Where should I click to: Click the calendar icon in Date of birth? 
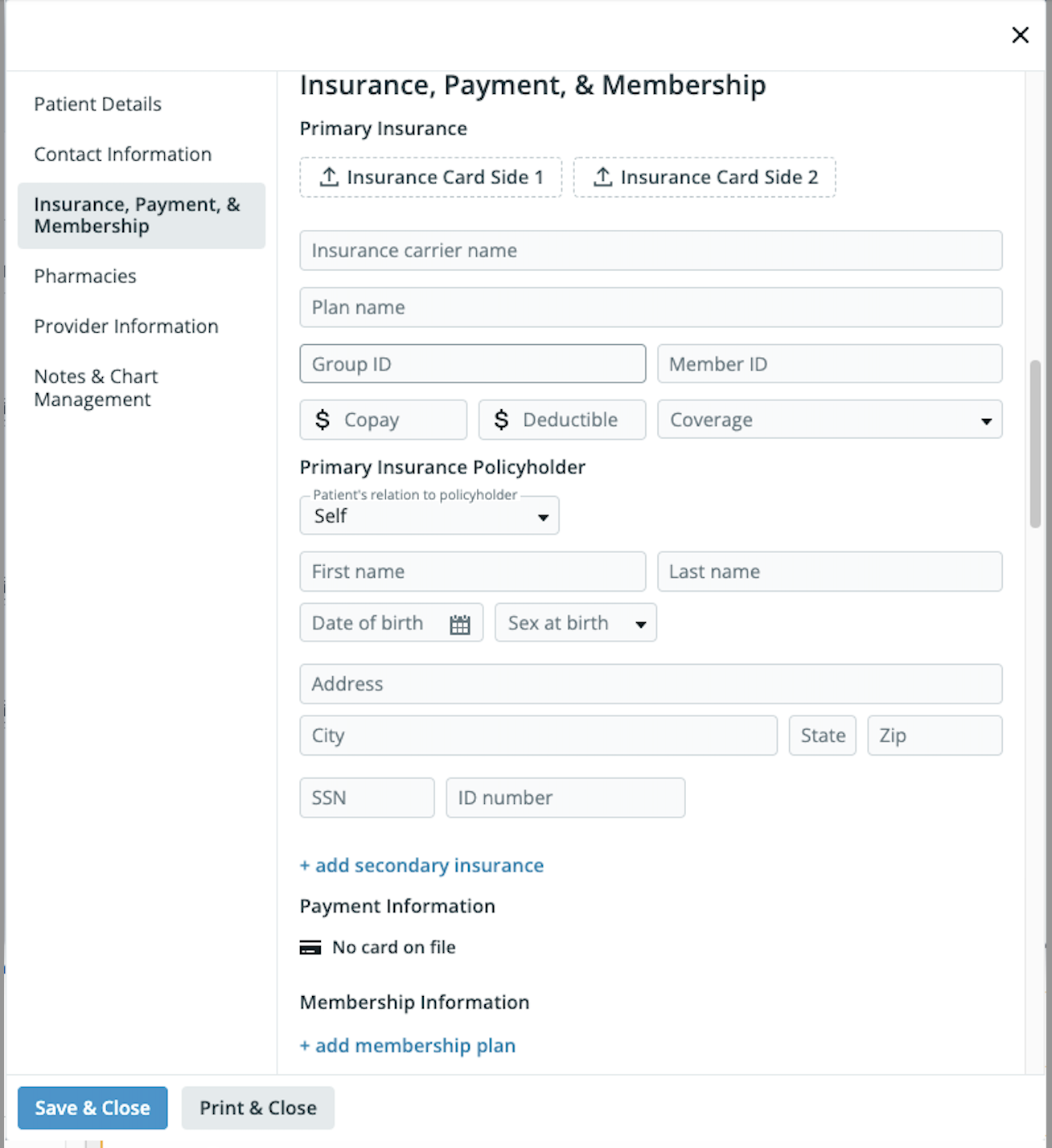[x=459, y=625]
